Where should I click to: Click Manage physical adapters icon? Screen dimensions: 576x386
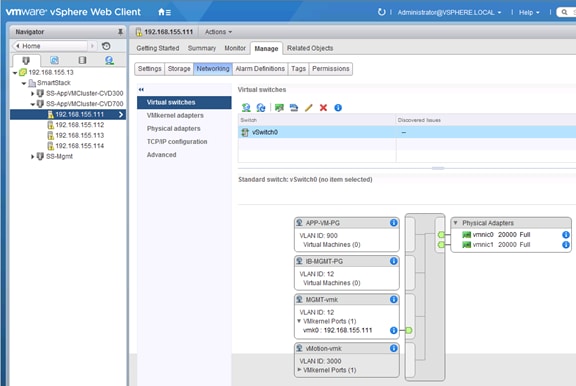(279, 108)
